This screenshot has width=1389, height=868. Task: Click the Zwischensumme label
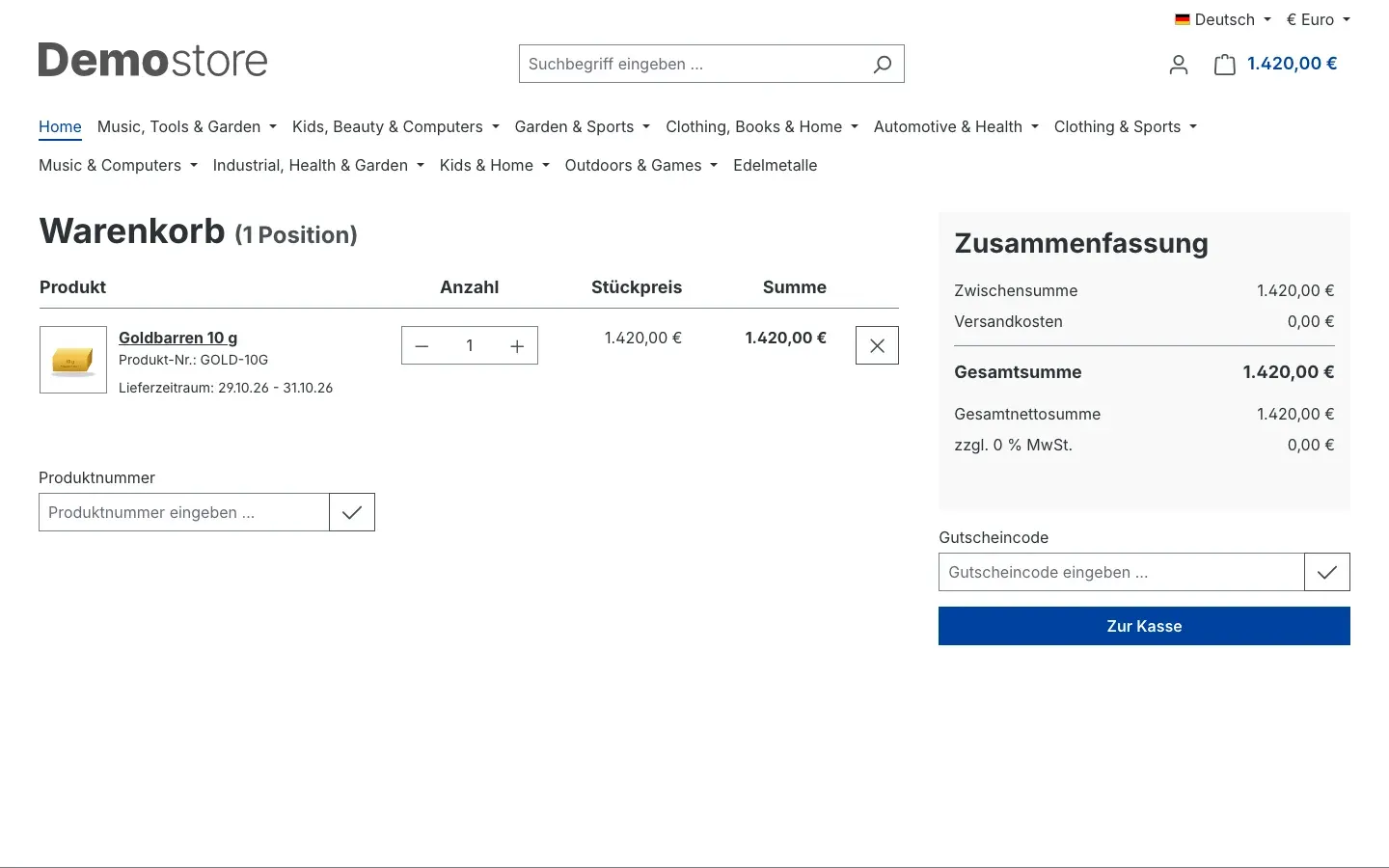1016,291
